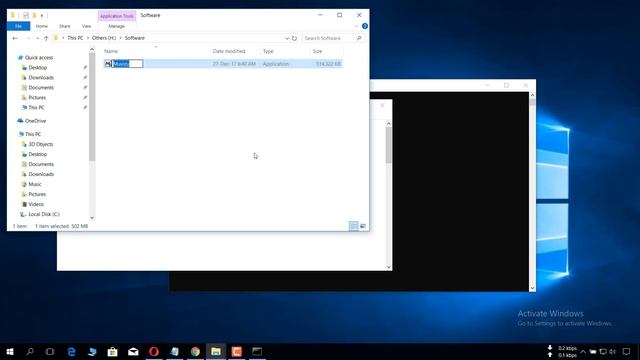Open pinned Desktop under Quick access
Image resolution: width=640 pixels, height=360 pixels.
[x=38, y=67]
